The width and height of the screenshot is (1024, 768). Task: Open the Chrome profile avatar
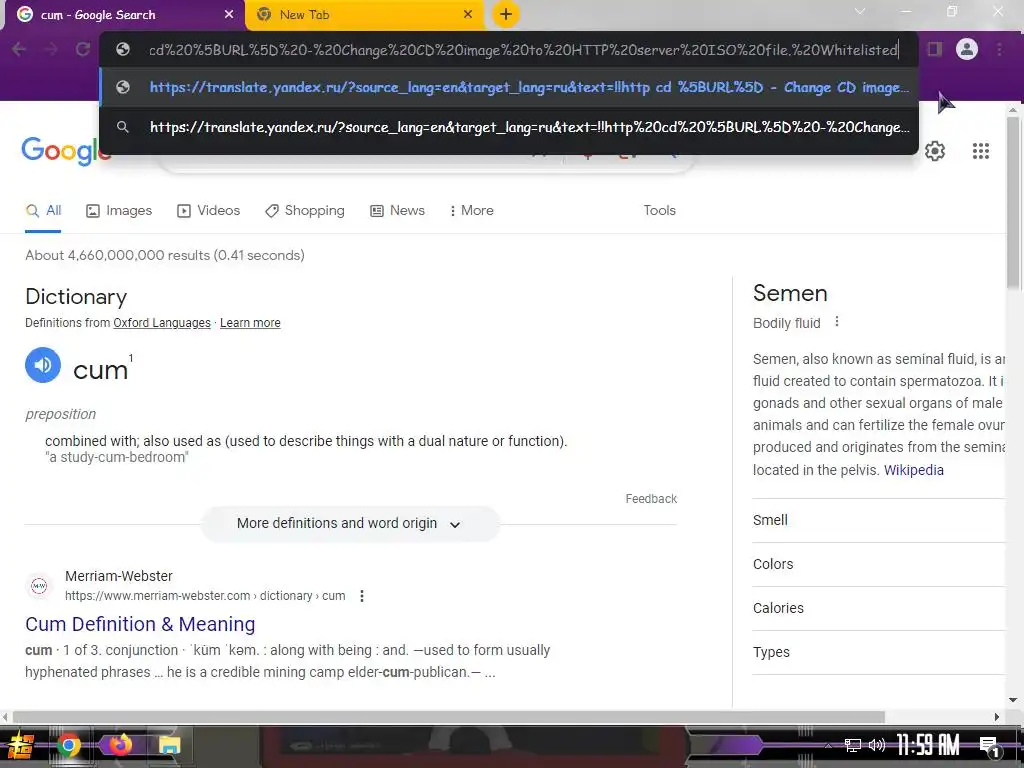(967, 50)
